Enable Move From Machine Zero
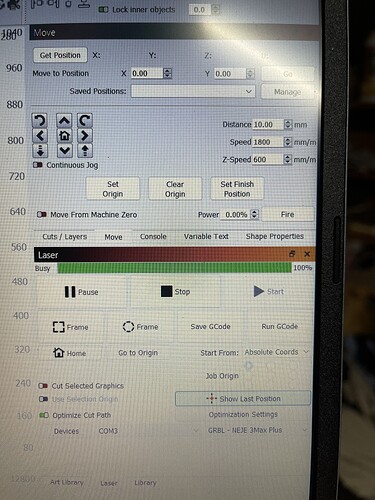Screen dimensions: 375x500 pyautogui.click(x=41, y=214)
